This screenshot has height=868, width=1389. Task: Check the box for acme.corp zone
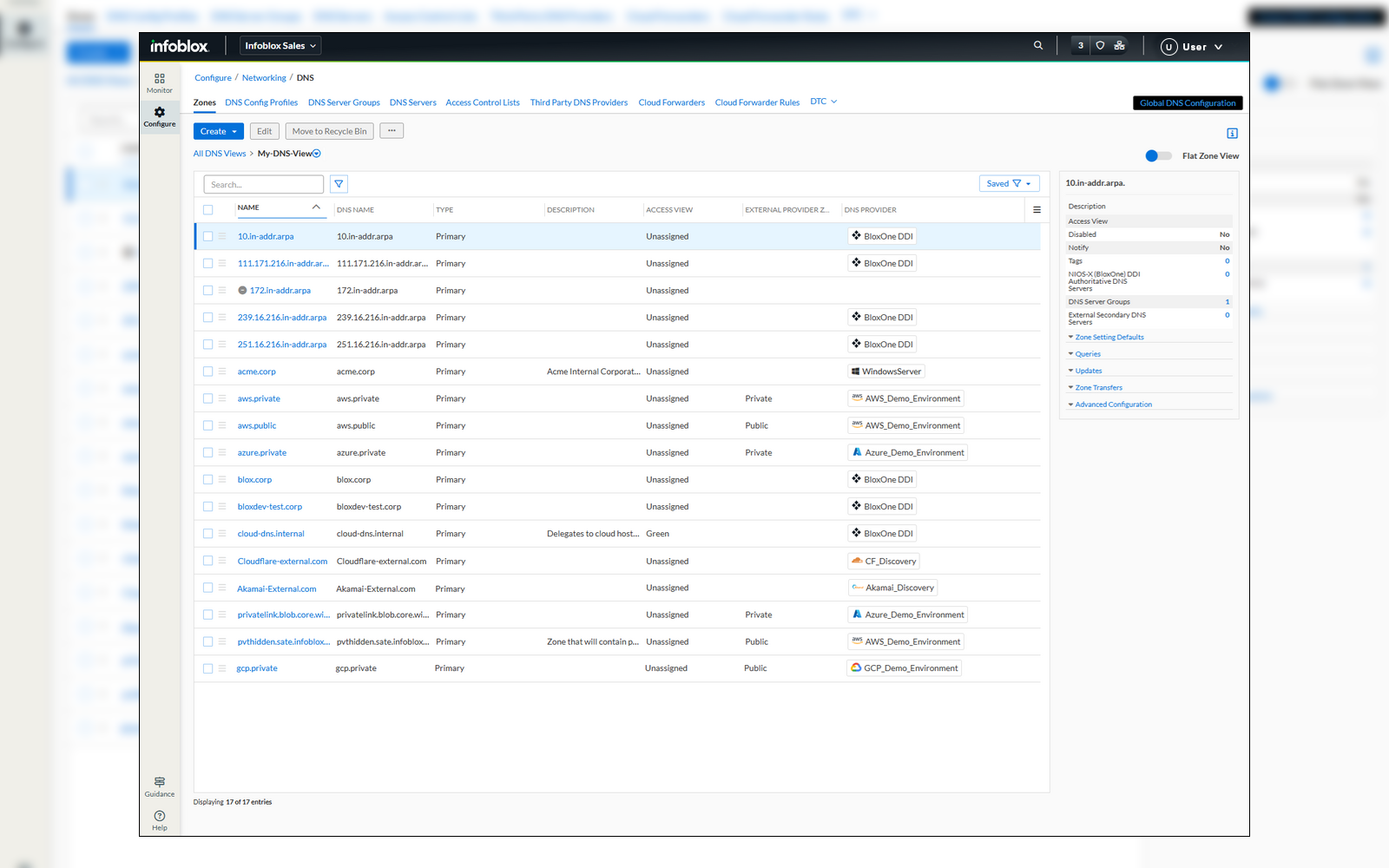[208, 372]
